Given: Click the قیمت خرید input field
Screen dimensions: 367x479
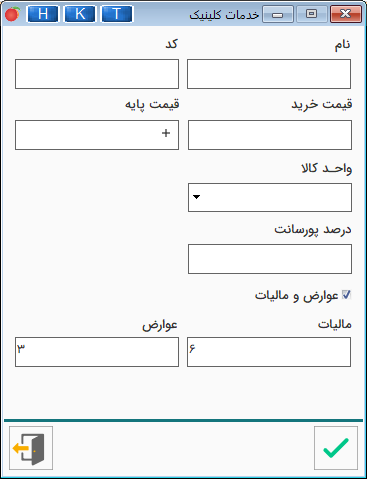Looking at the screenshot, I should (270, 135).
